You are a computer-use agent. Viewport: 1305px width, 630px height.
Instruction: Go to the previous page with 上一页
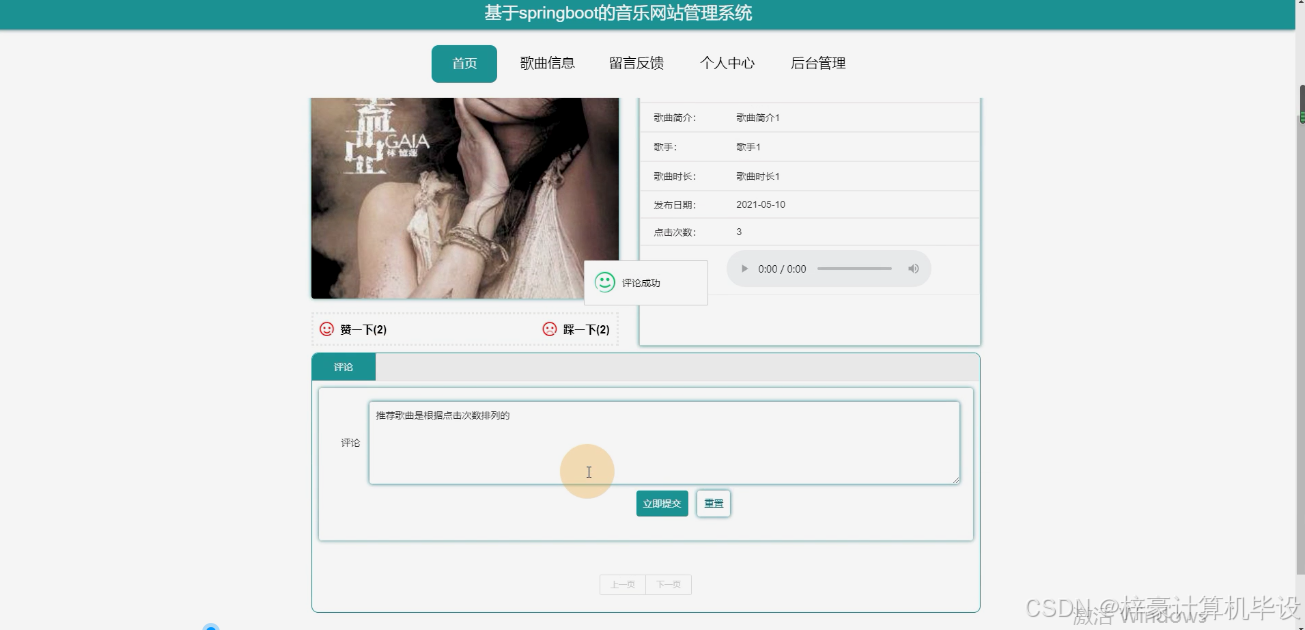click(621, 584)
